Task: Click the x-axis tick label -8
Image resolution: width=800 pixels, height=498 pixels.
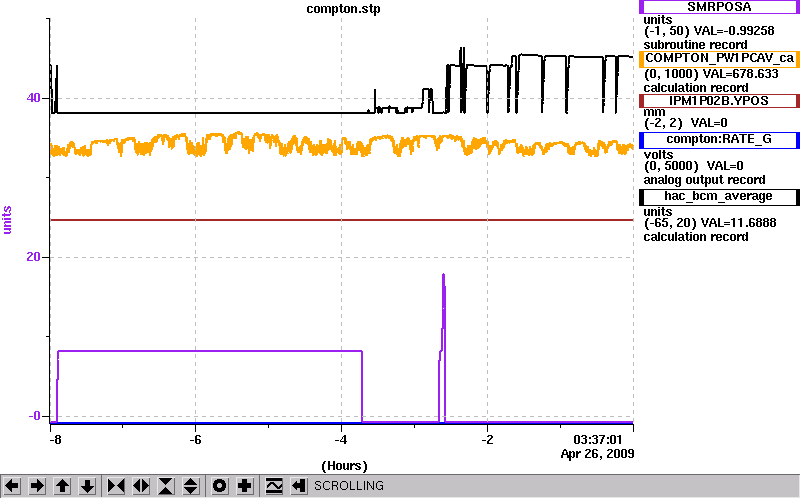Action: 55,440
